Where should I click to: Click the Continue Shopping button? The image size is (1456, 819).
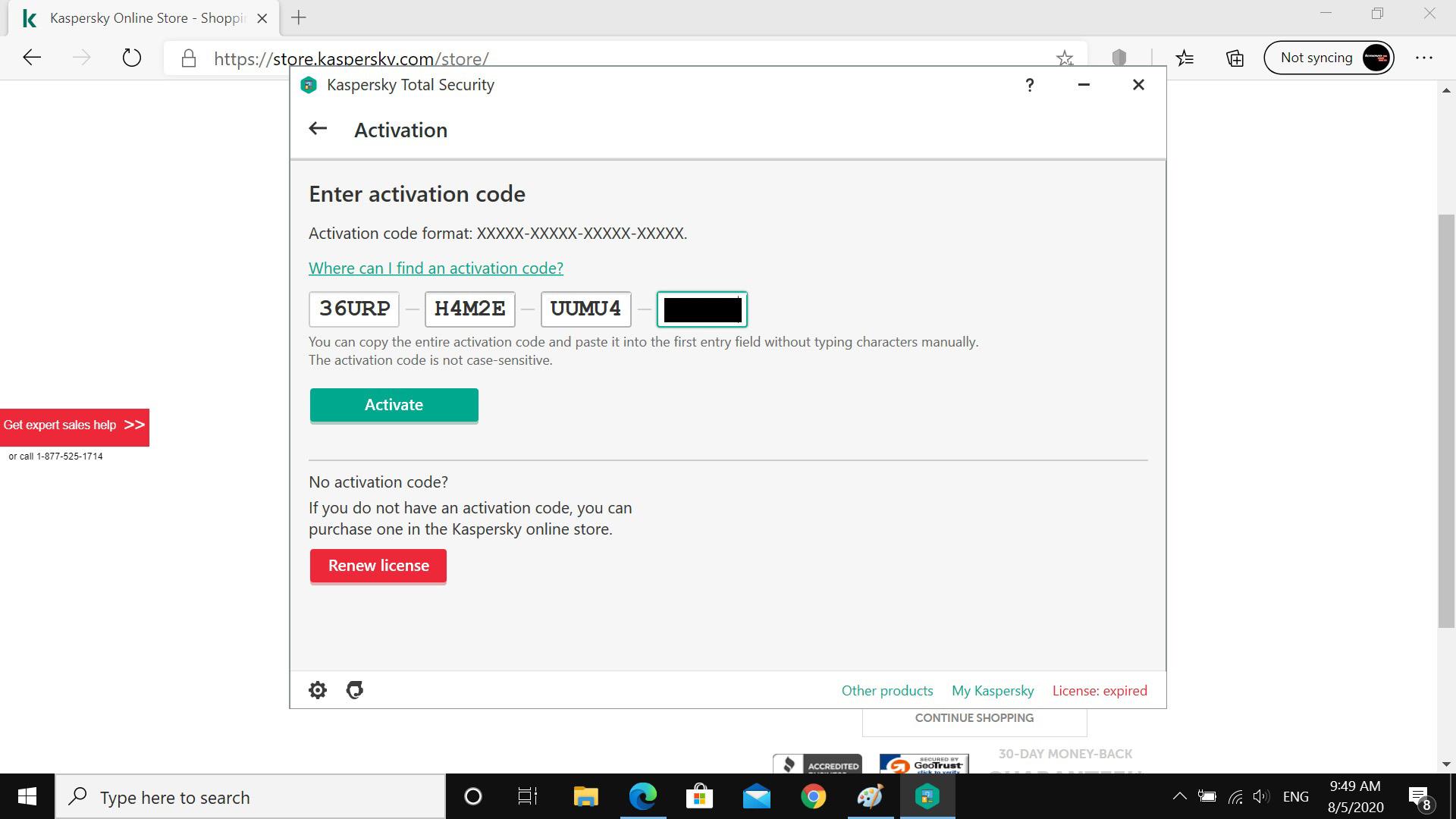[974, 718]
